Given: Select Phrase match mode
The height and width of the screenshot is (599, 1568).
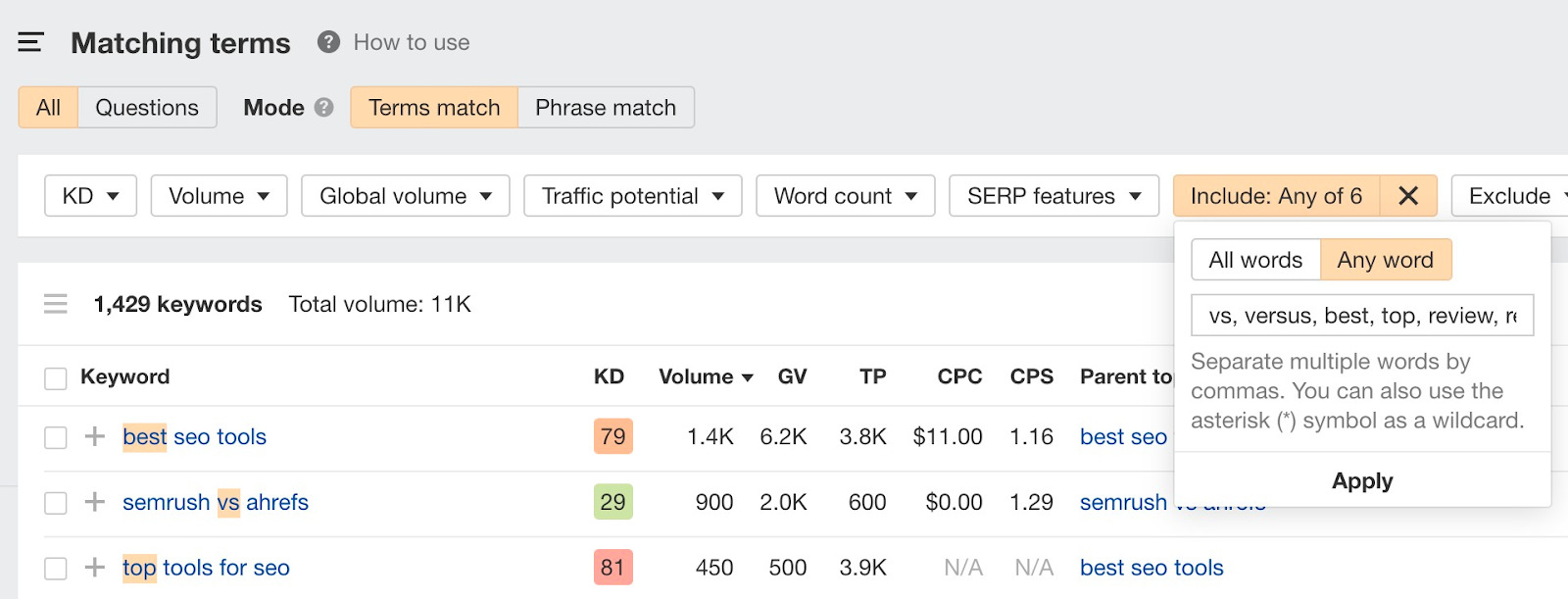Looking at the screenshot, I should point(606,108).
